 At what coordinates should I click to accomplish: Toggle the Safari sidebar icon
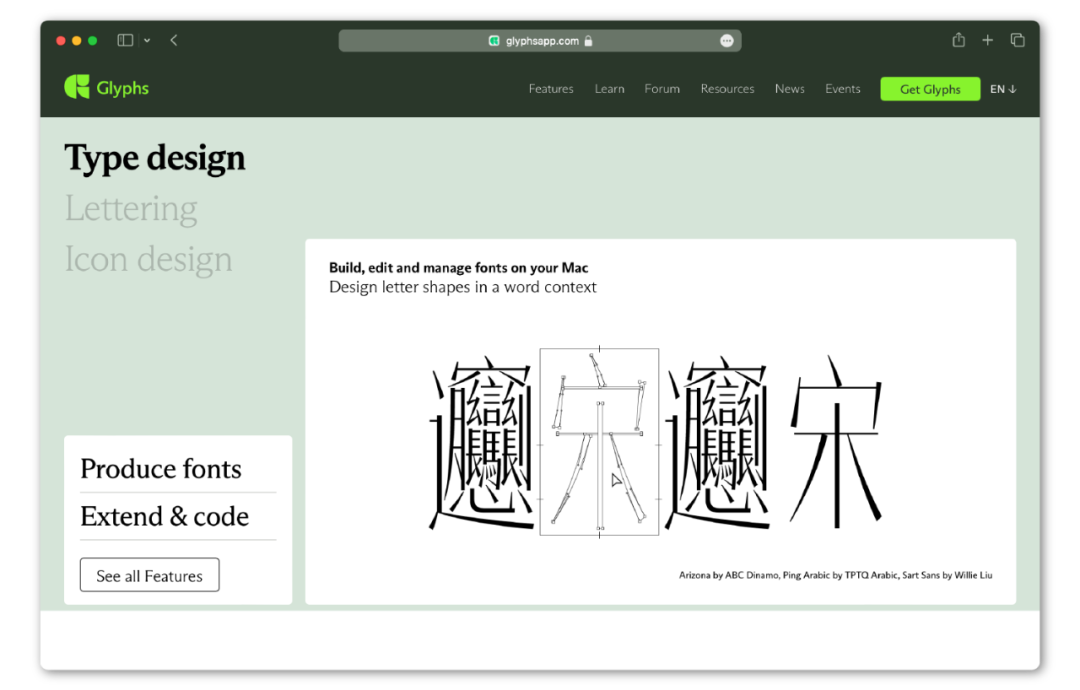pyautogui.click(x=125, y=41)
